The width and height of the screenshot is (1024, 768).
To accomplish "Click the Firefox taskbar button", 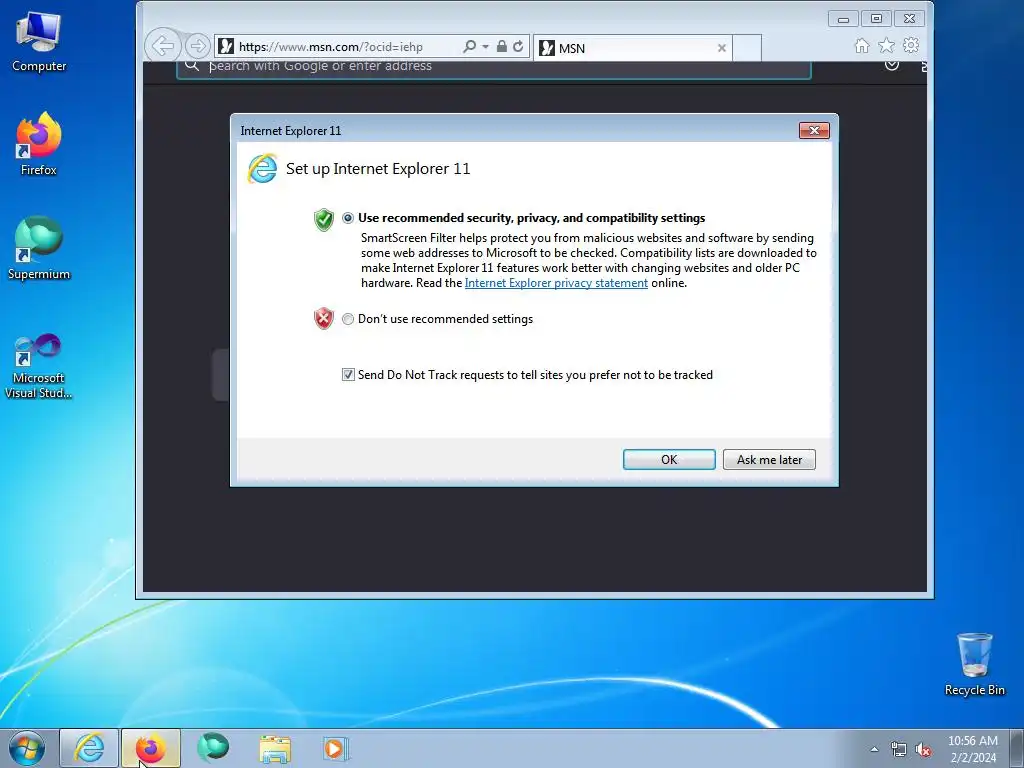I will [150, 748].
